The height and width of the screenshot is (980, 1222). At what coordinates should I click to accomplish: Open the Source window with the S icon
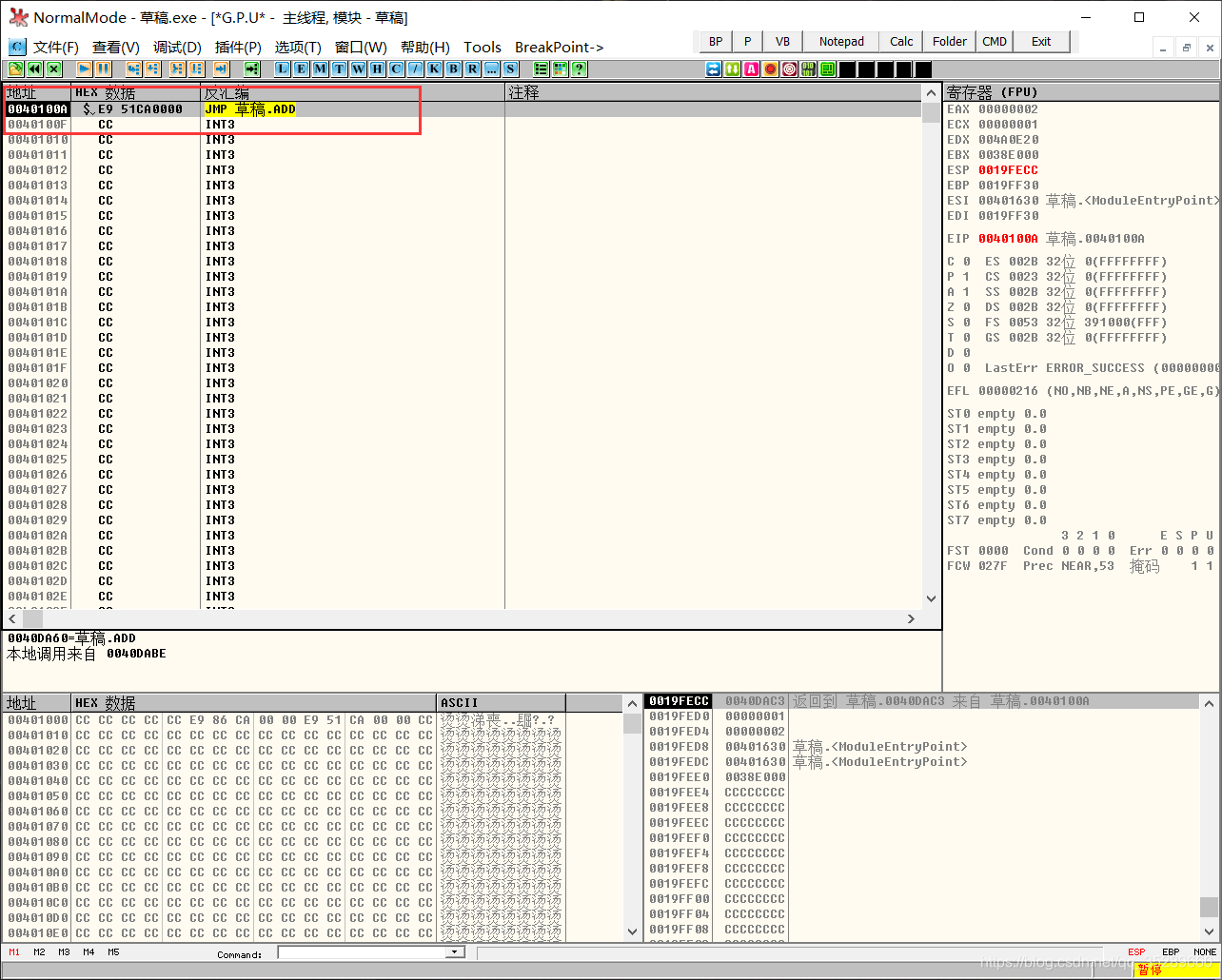click(510, 69)
